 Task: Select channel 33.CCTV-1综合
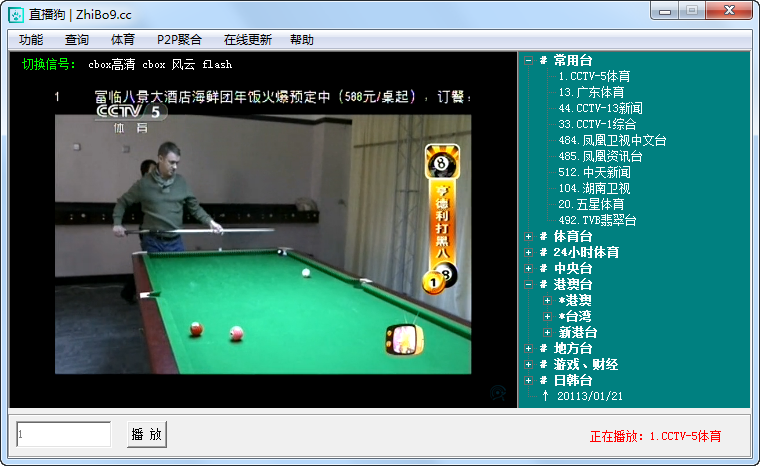(x=597, y=125)
